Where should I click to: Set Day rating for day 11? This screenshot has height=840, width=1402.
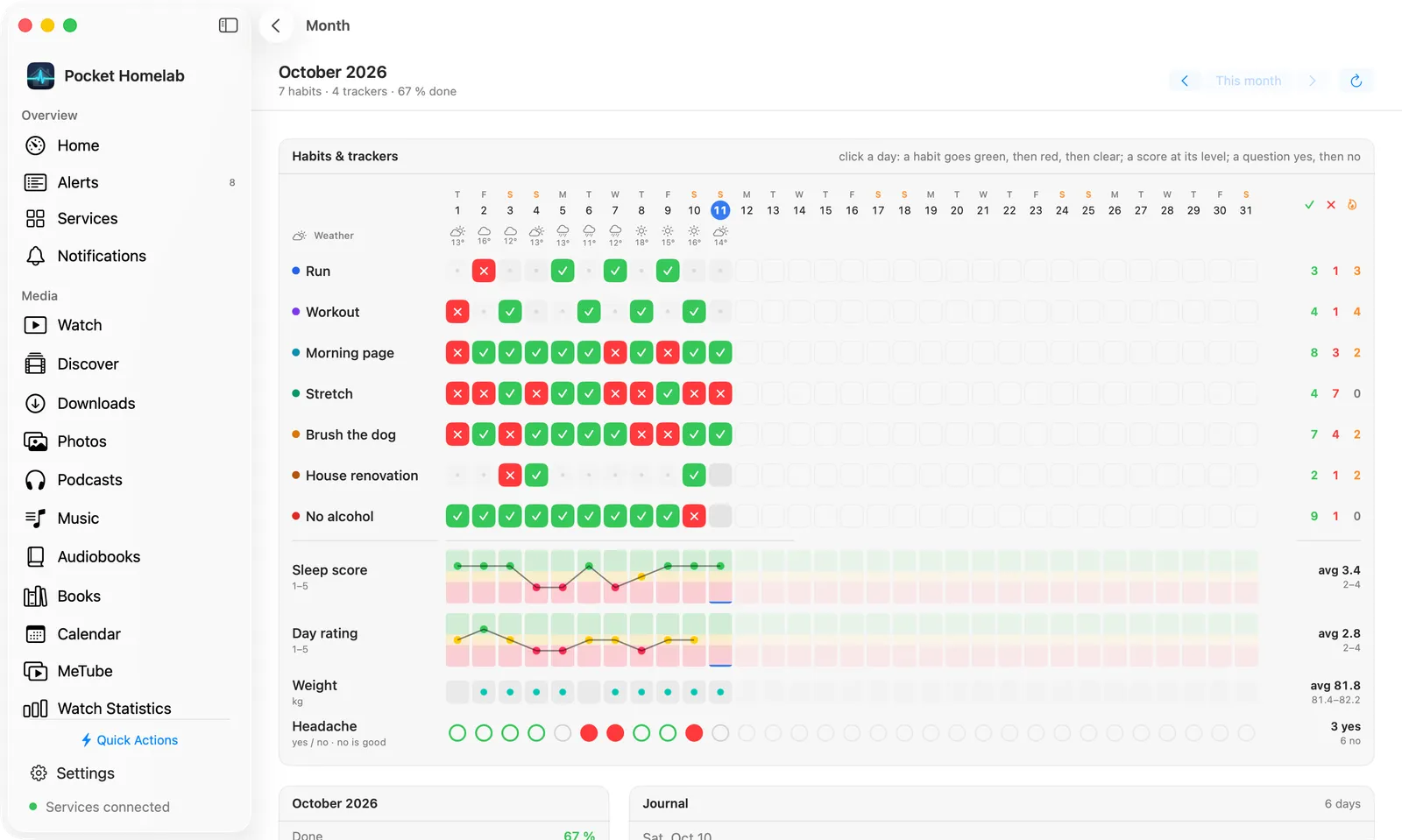(720, 639)
